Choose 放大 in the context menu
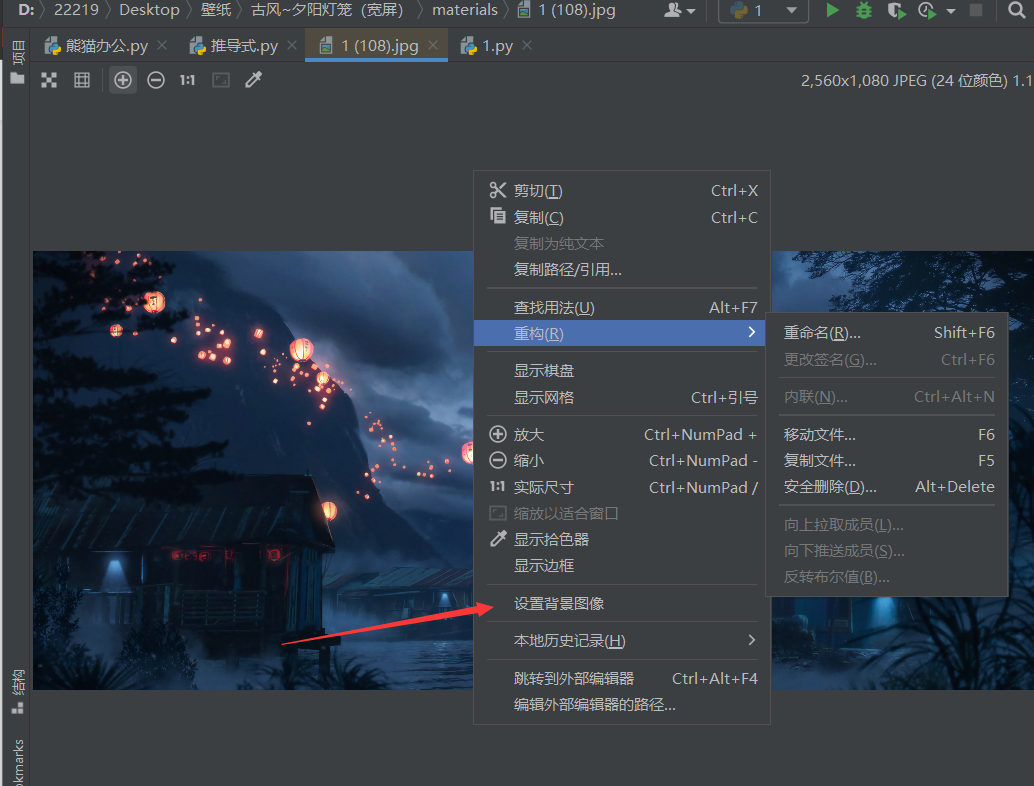Screen dimensions: 1034x786 coord(622,435)
